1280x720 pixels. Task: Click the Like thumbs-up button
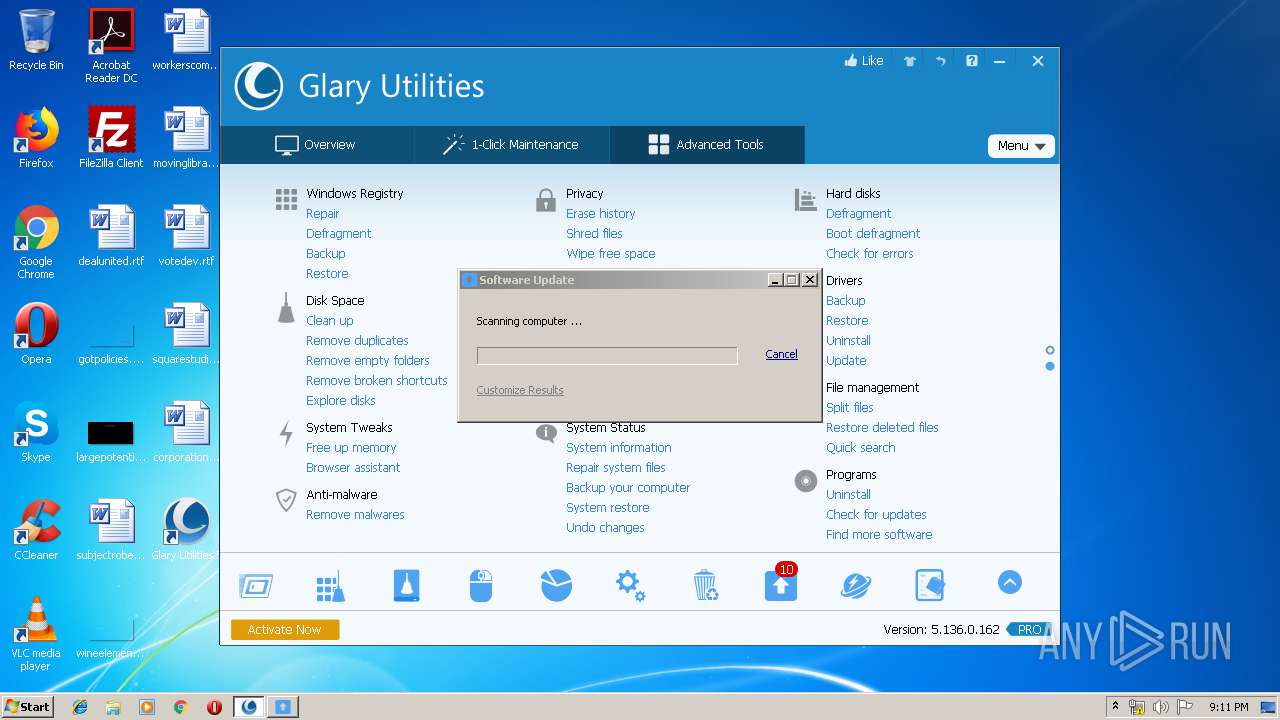click(864, 61)
